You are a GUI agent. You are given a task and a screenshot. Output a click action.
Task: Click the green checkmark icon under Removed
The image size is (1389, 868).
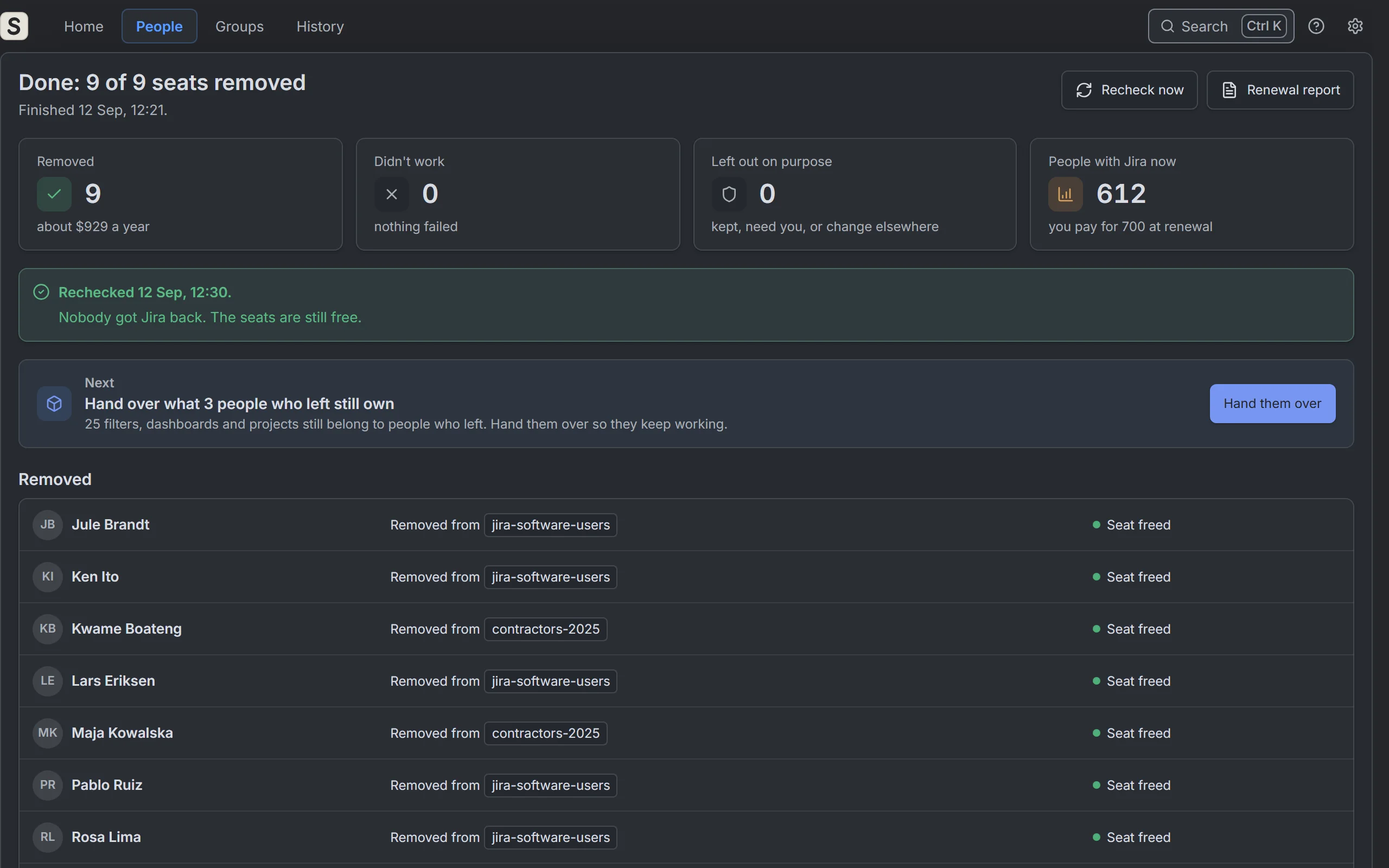[54, 194]
